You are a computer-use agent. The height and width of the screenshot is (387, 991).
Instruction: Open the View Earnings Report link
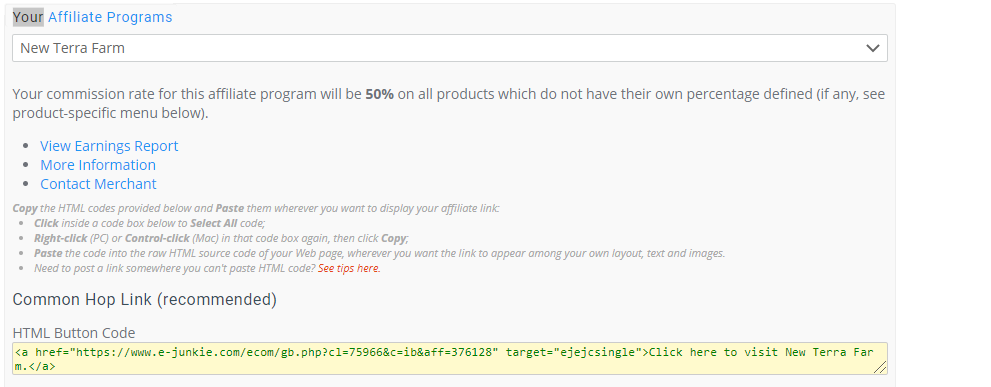click(x=109, y=146)
